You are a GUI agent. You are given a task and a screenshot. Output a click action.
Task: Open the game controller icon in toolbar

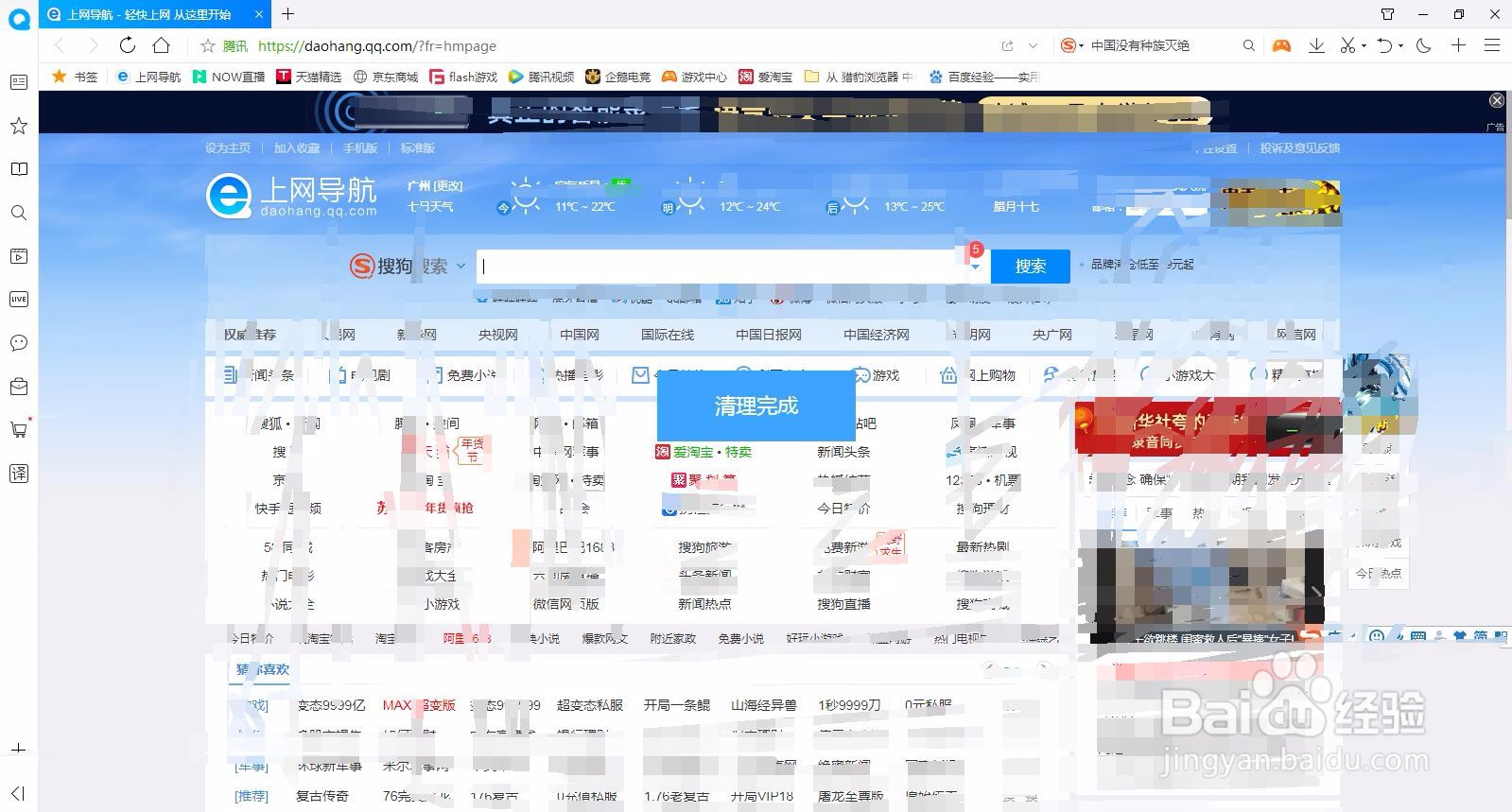[x=1281, y=45]
